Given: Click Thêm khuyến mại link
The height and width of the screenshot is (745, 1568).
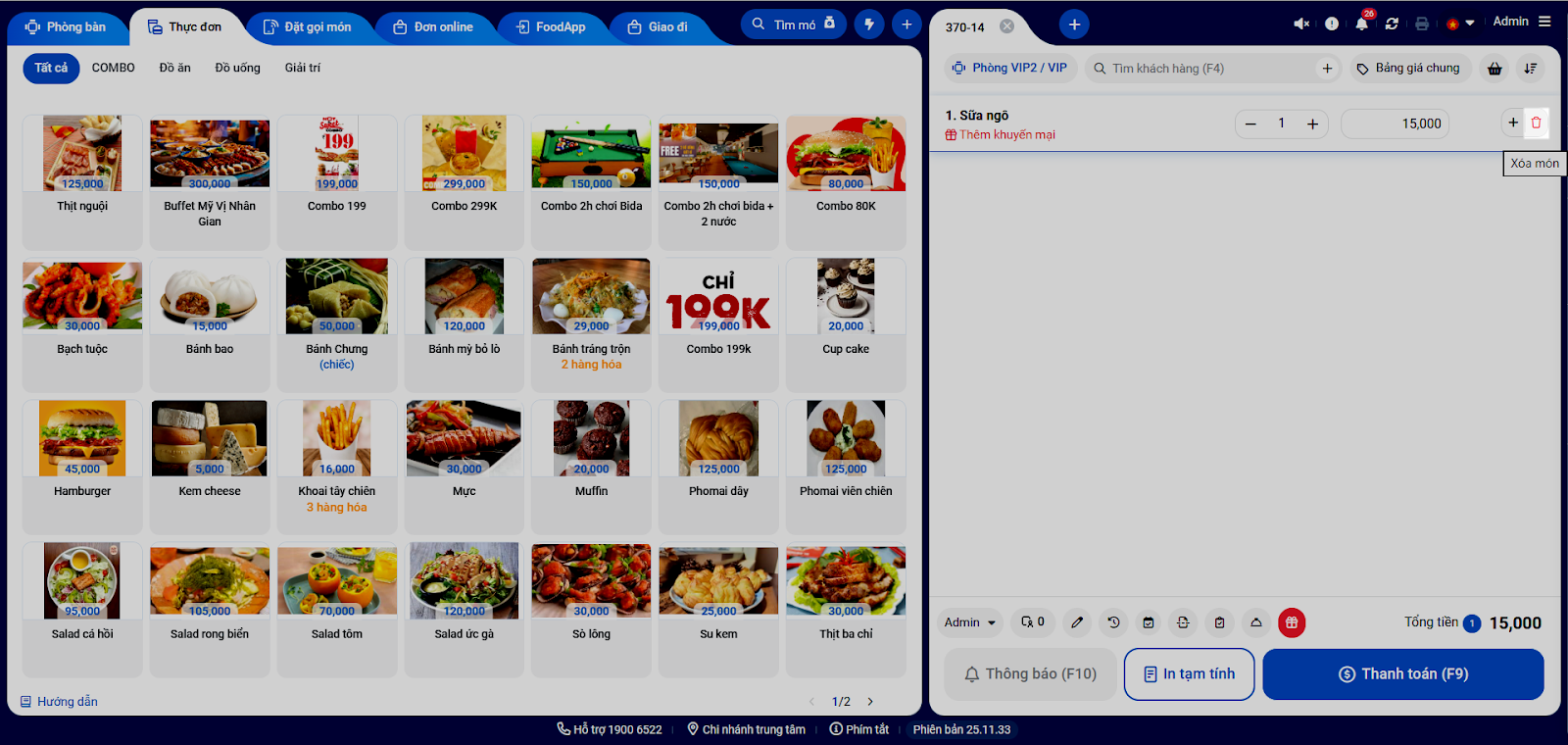Looking at the screenshot, I should click(1001, 135).
